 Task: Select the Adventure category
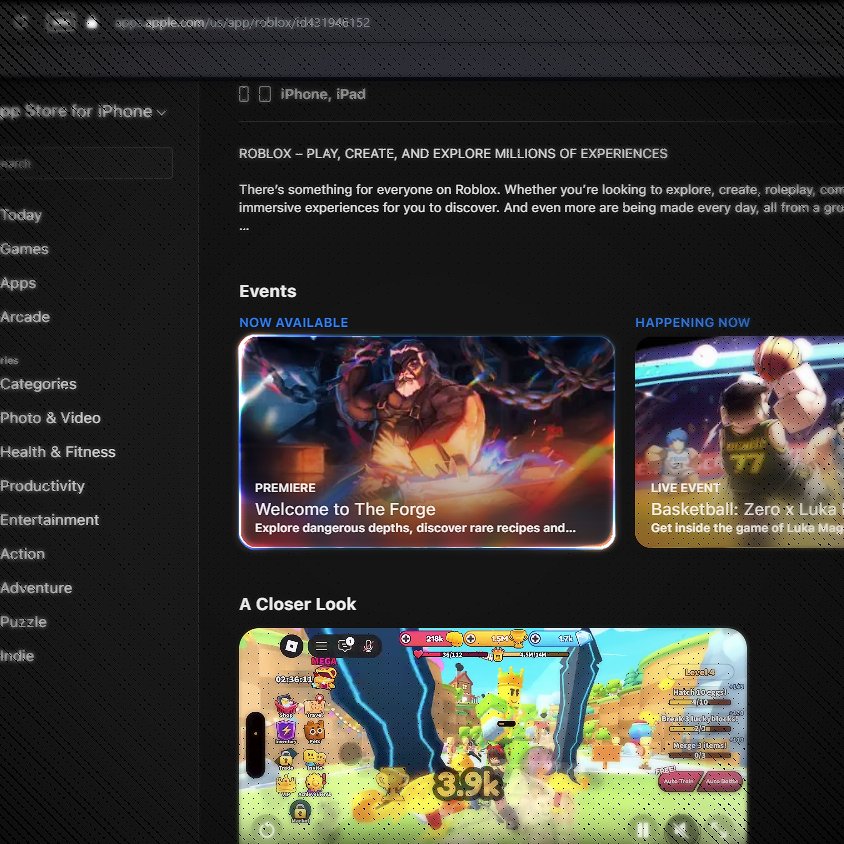(36, 588)
